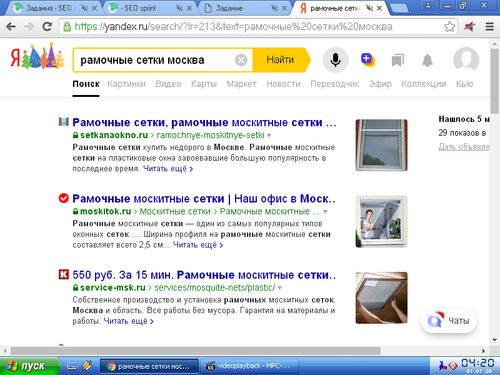Open Yandex Plus services icon
The width and height of the screenshot is (500, 375).
(x=368, y=60)
